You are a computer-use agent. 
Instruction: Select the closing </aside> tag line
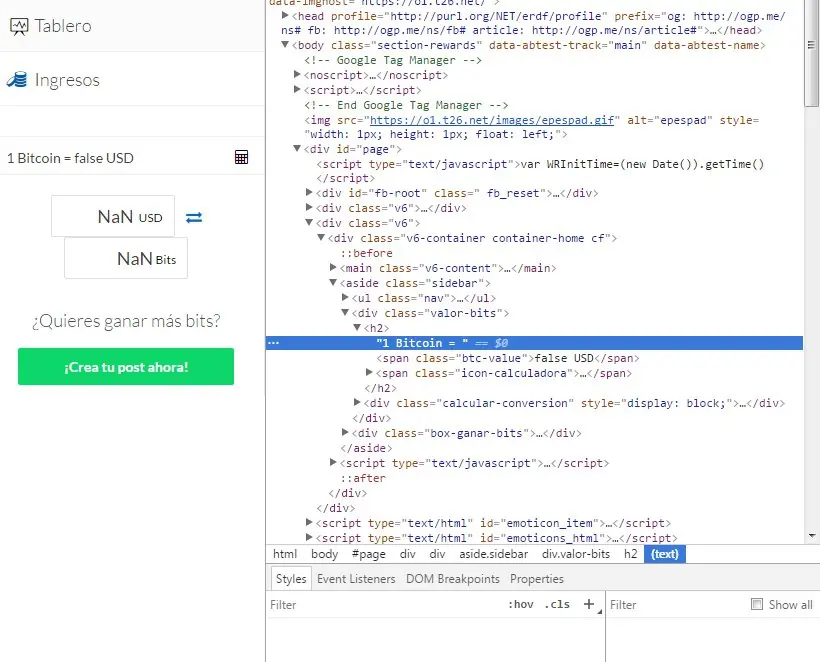(x=366, y=448)
